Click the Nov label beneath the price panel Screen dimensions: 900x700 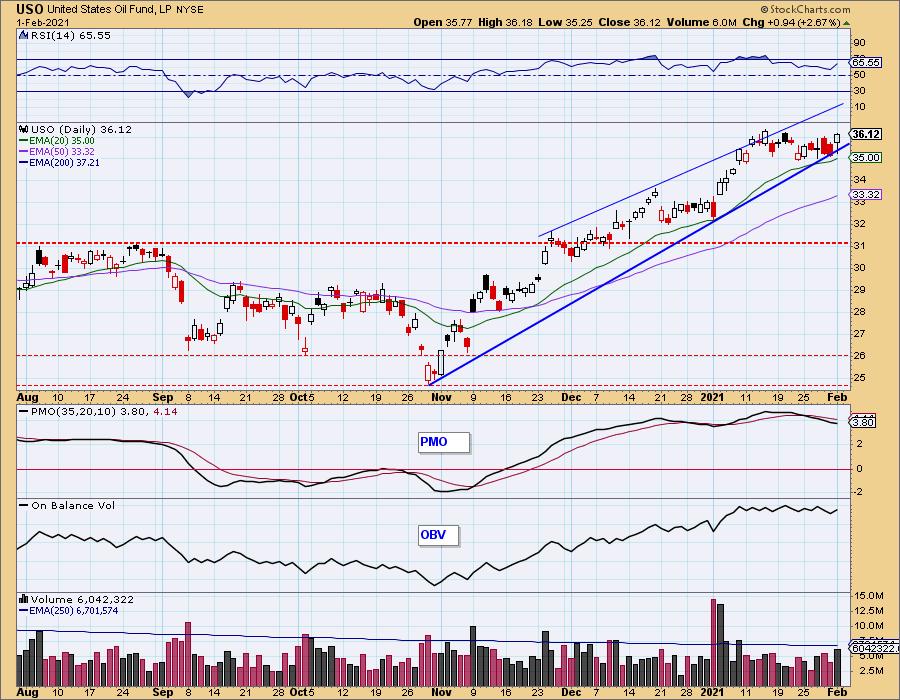pyautogui.click(x=441, y=397)
